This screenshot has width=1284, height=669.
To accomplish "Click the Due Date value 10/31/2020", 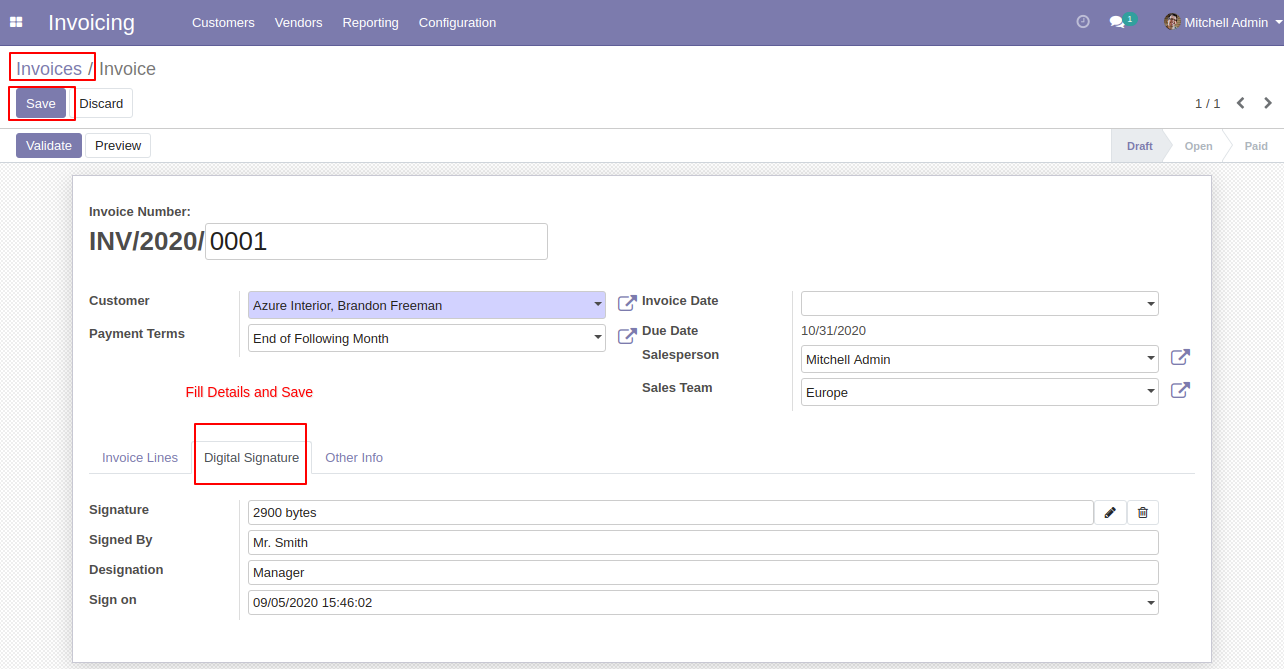I will pos(833,330).
